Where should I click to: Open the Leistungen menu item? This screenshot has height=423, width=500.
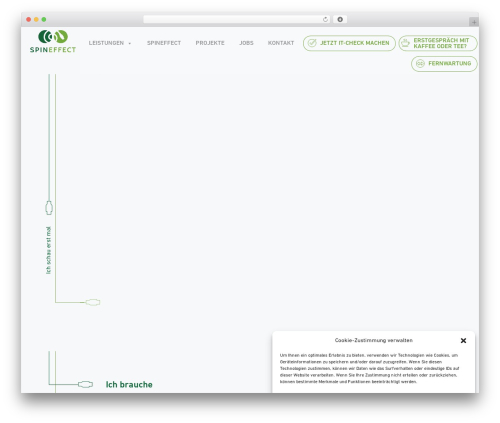pos(106,43)
